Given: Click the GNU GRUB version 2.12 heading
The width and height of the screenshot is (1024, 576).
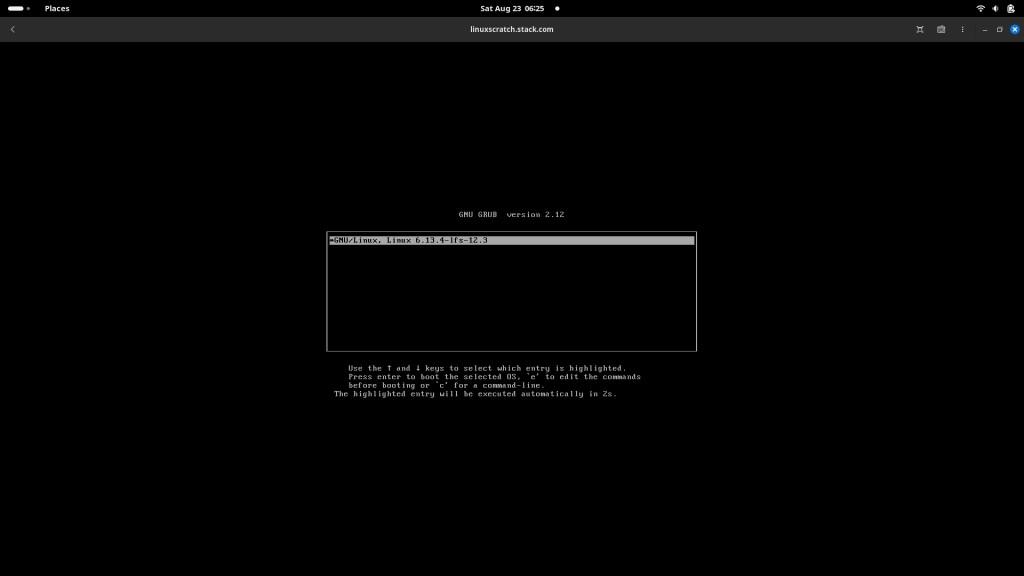Looking at the screenshot, I should coord(511,214).
